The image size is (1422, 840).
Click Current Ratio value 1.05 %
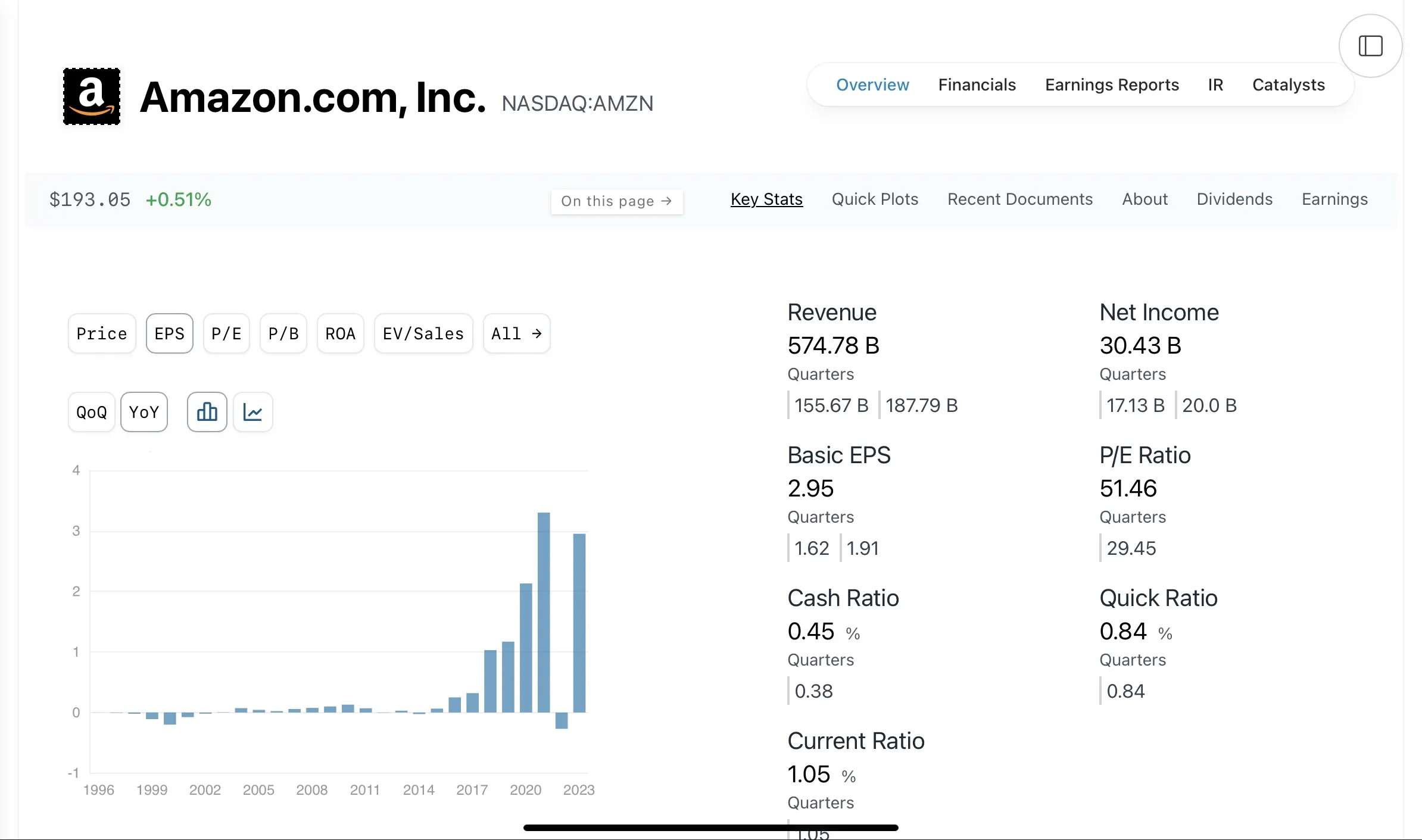(821, 774)
